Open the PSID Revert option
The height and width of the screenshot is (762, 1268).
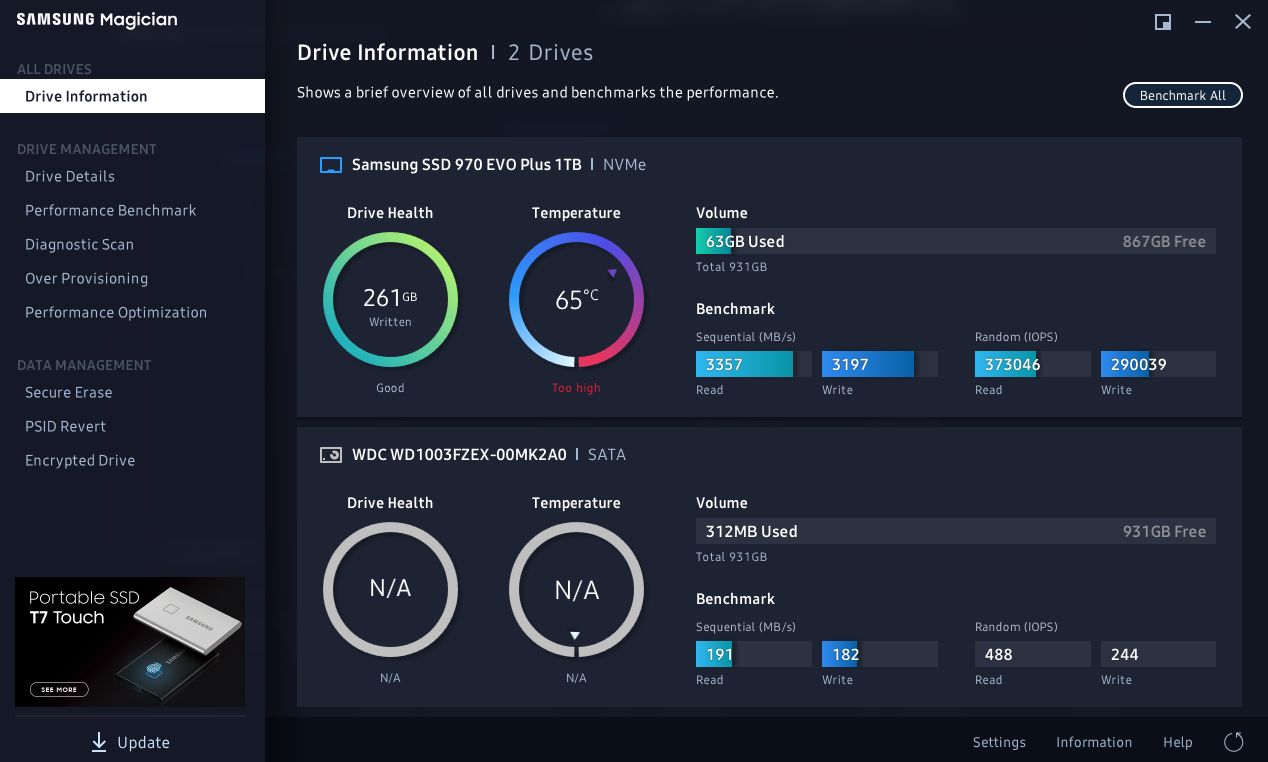pos(65,426)
